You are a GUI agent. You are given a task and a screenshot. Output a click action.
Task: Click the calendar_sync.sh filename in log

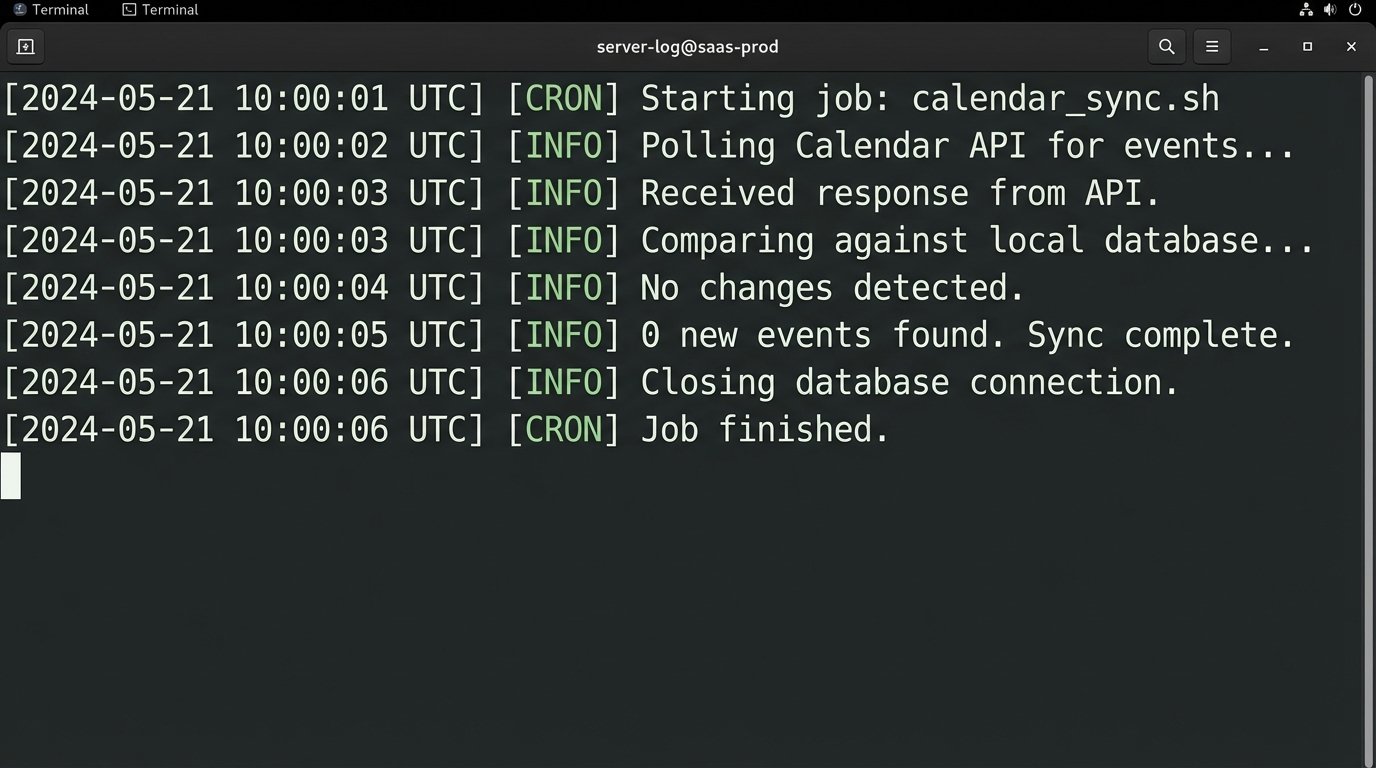pyautogui.click(x=1065, y=99)
